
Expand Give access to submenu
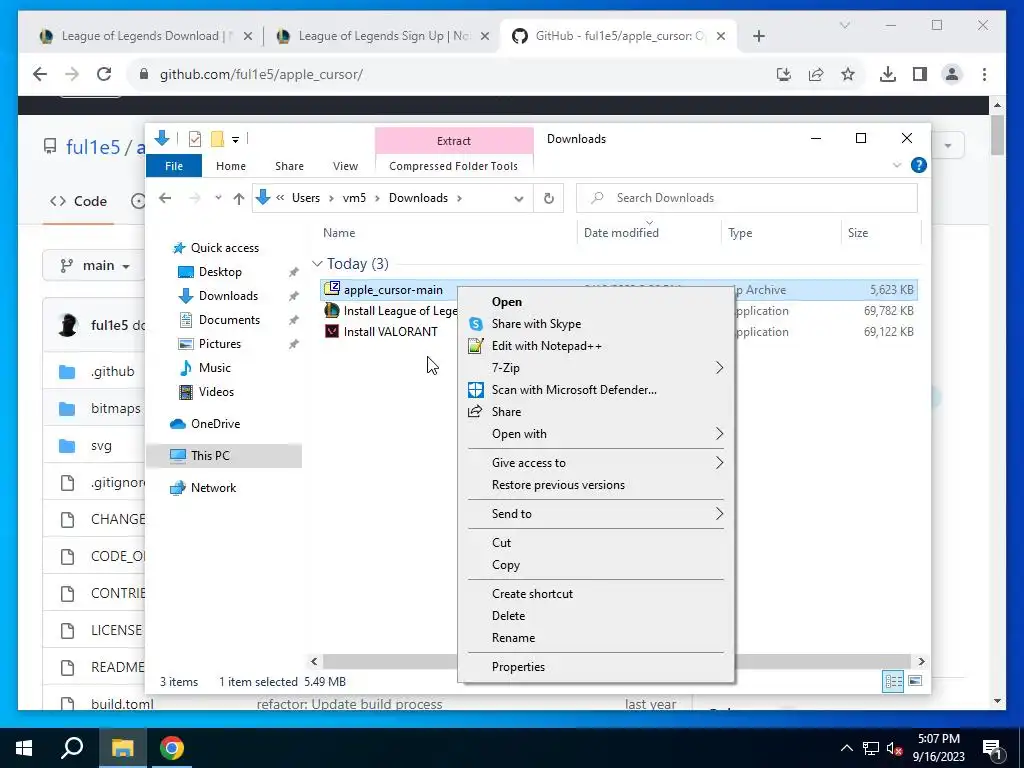tap(719, 462)
